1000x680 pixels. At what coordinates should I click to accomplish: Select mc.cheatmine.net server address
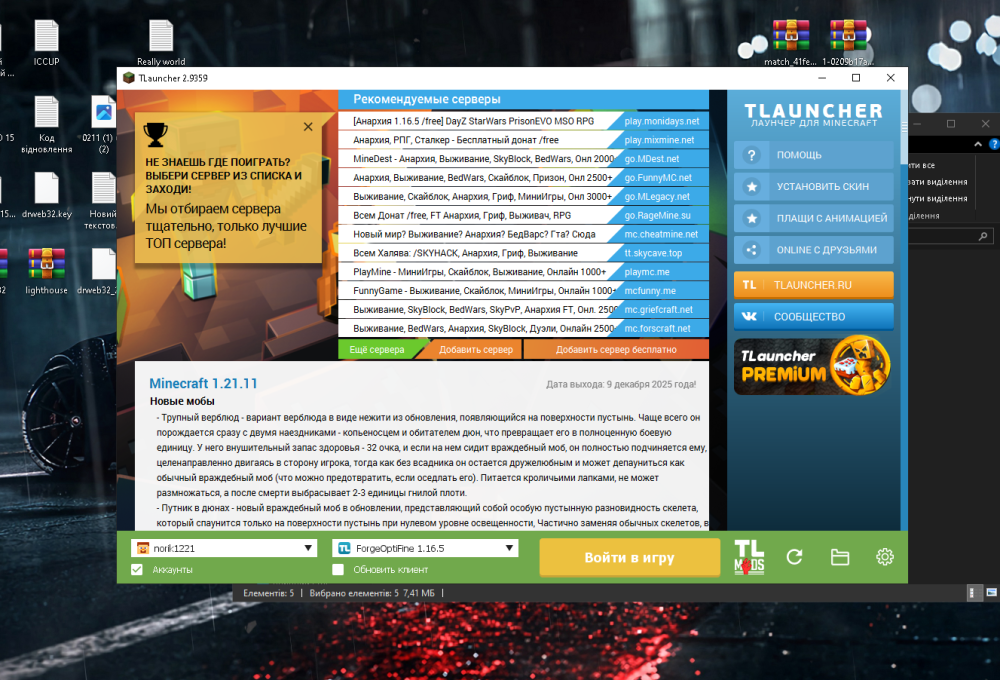pyautogui.click(x=661, y=234)
